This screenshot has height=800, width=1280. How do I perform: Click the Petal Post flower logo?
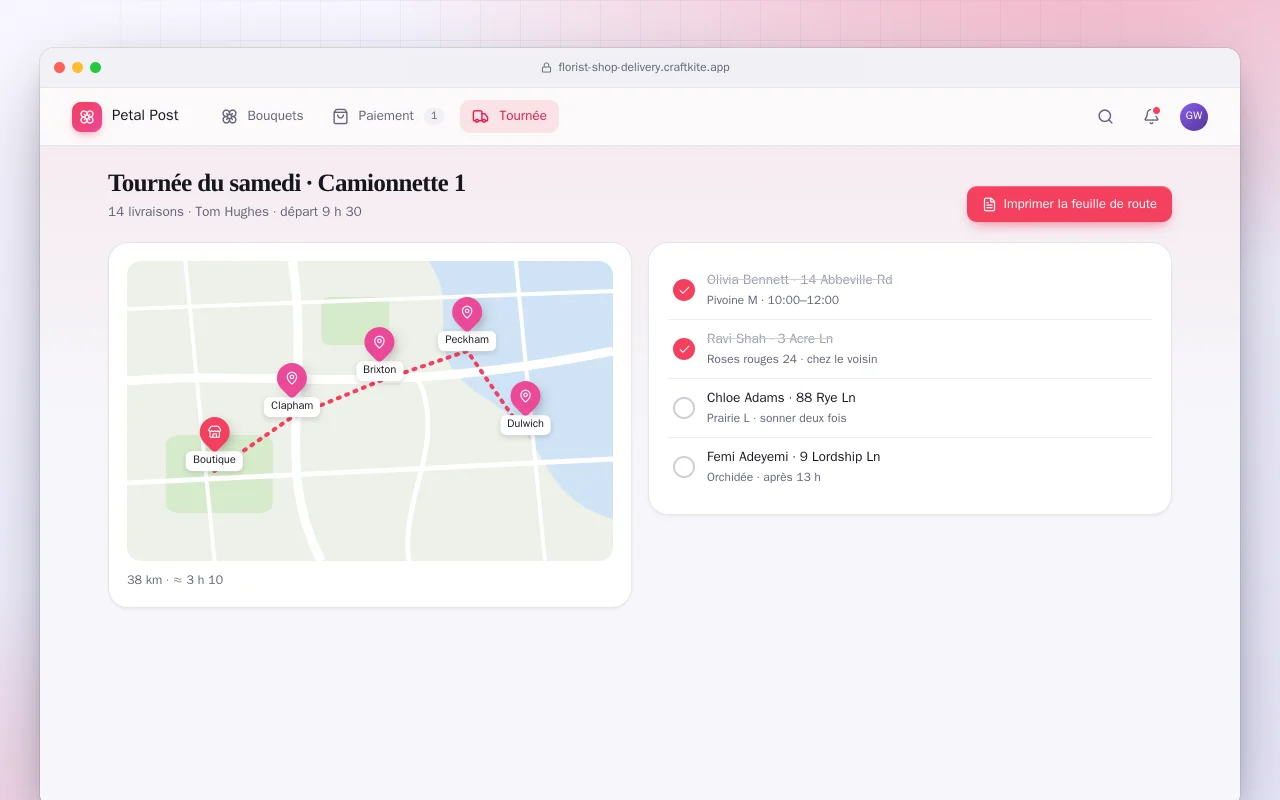[x=87, y=117]
